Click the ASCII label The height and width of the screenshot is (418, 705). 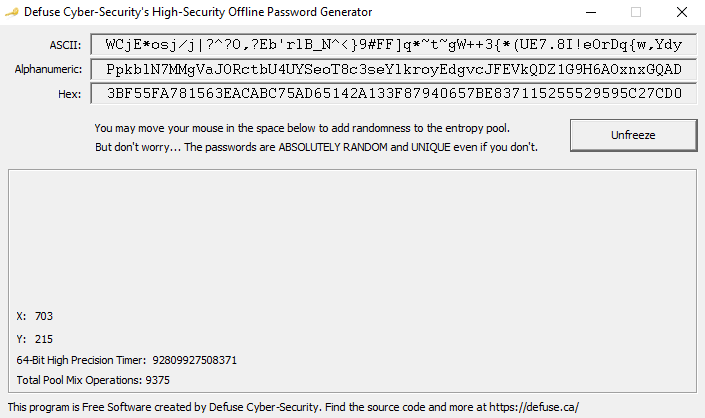65,45
